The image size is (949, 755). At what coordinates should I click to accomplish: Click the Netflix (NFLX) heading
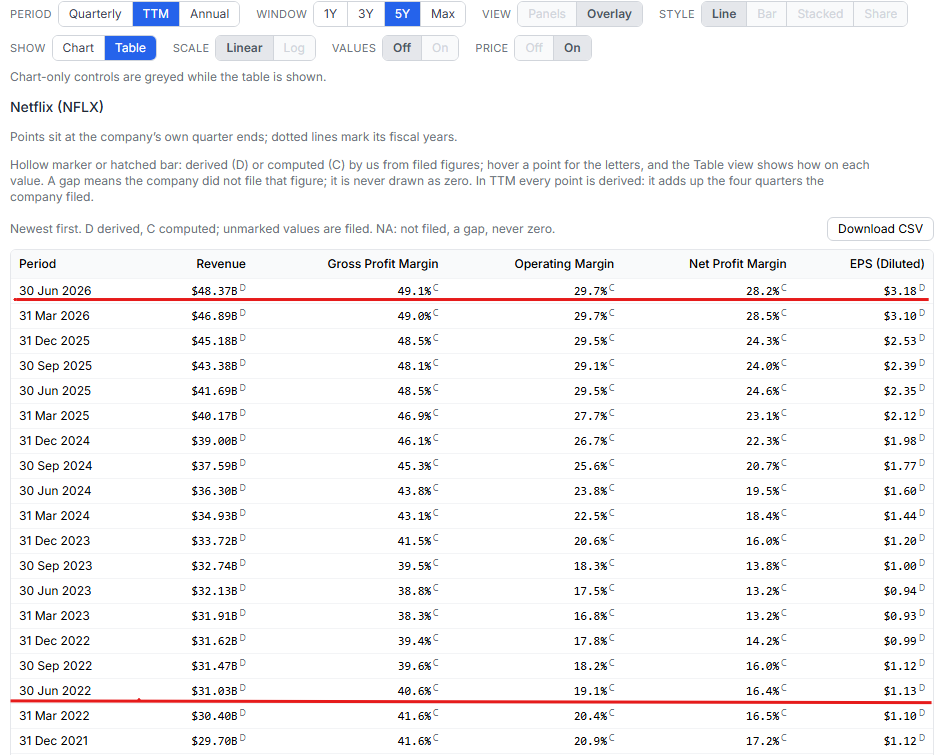pyautogui.click(x=57, y=107)
